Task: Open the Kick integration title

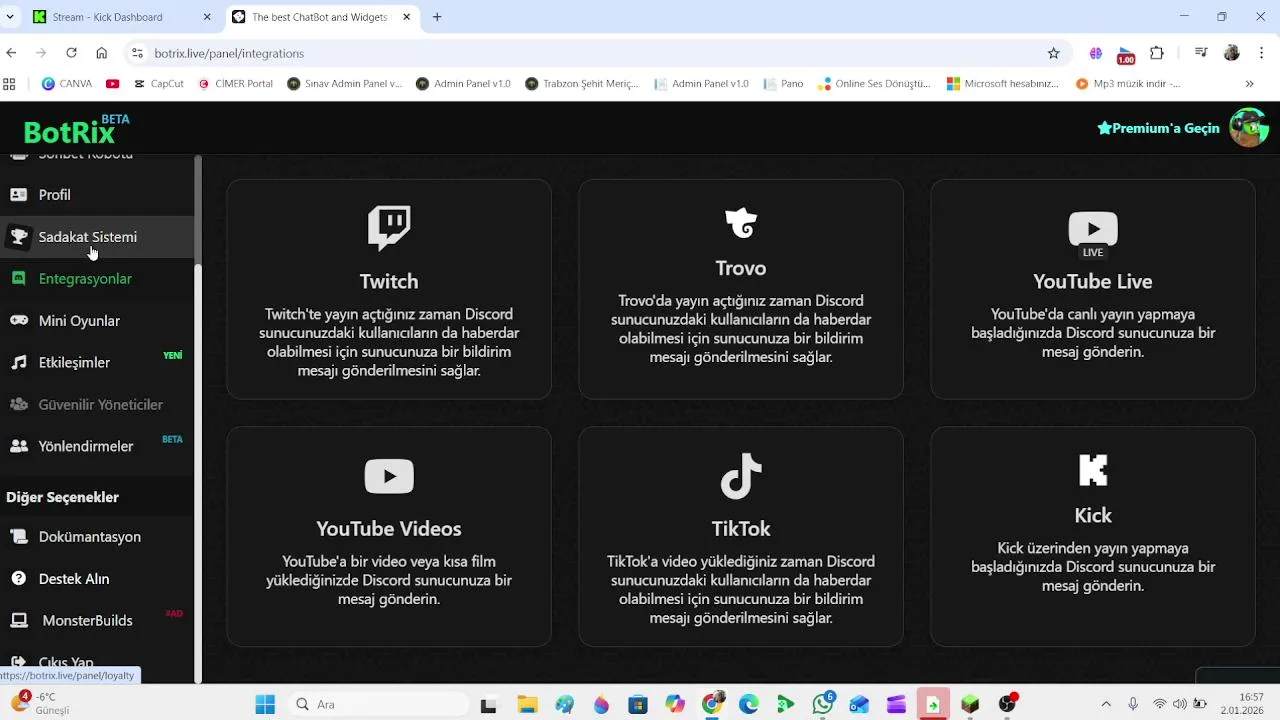Action: [x=1093, y=515]
